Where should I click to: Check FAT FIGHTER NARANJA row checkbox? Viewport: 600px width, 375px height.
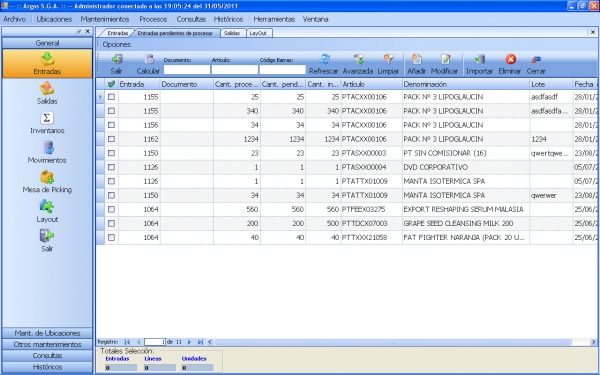pyautogui.click(x=111, y=238)
